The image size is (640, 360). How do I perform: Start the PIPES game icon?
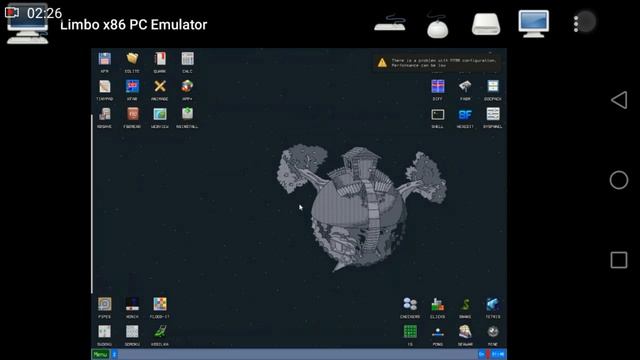point(104,304)
